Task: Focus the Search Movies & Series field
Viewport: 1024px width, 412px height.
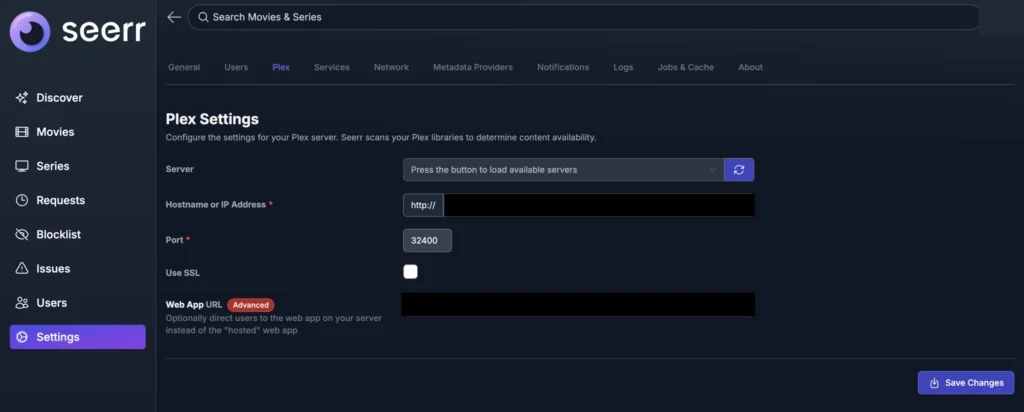Action: (583, 17)
